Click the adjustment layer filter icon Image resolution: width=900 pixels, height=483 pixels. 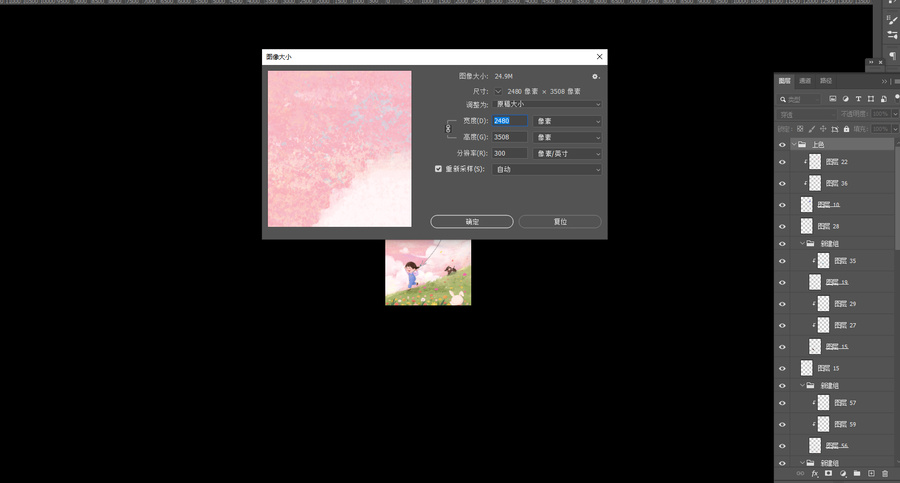(x=845, y=99)
